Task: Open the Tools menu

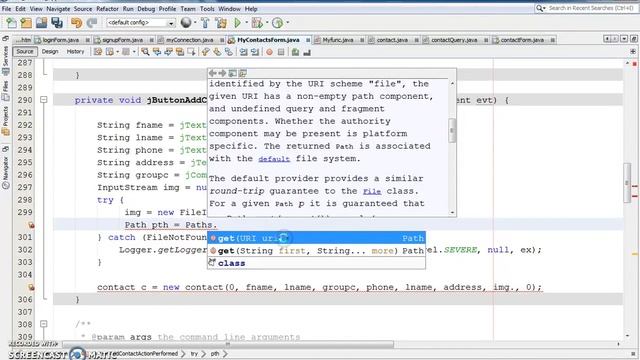Action: (207, 9)
